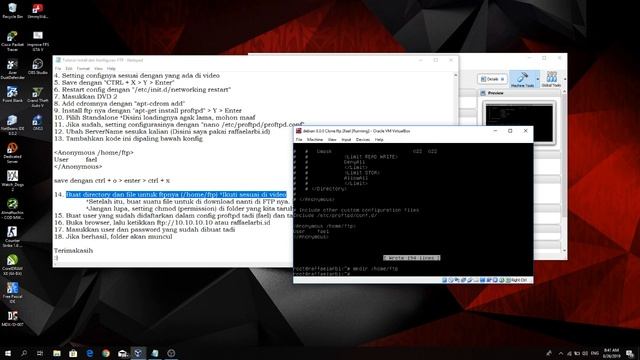Viewport: 640px width, 360px height.
Task: Launch Grand Theft Auto V shortcut
Action: click(38, 97)
